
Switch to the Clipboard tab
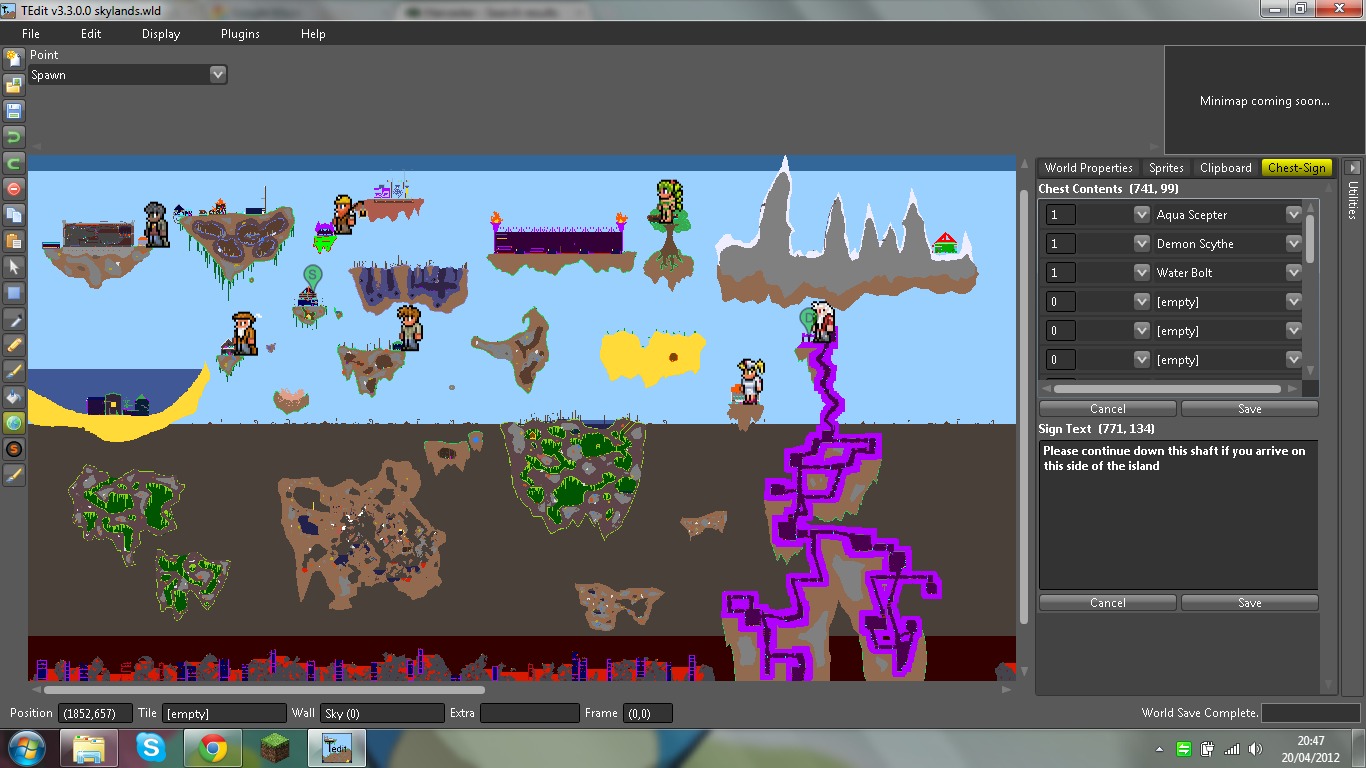point(1226,168)
